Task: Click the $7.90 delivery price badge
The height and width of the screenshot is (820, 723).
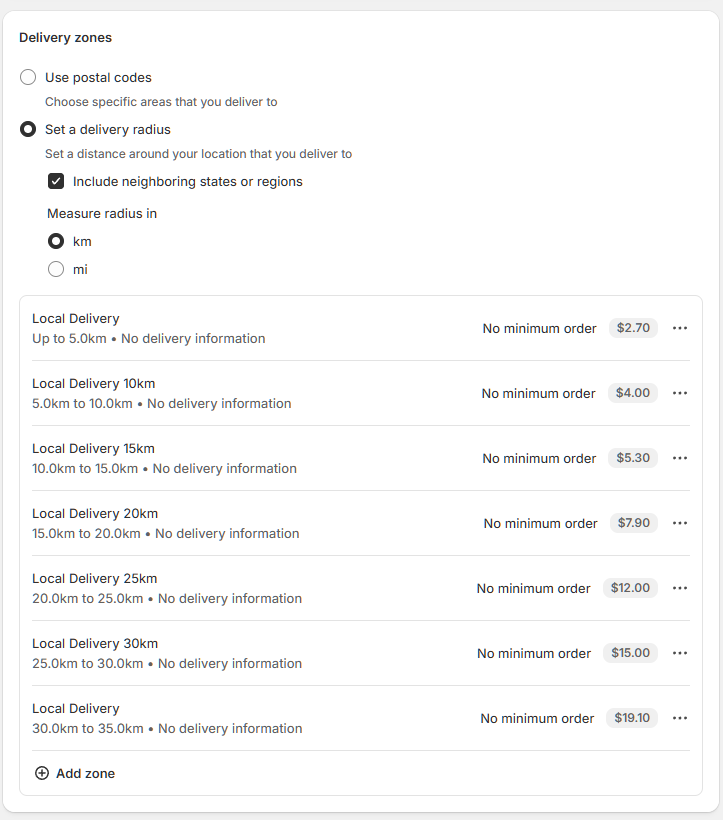Action: point(634,523)
